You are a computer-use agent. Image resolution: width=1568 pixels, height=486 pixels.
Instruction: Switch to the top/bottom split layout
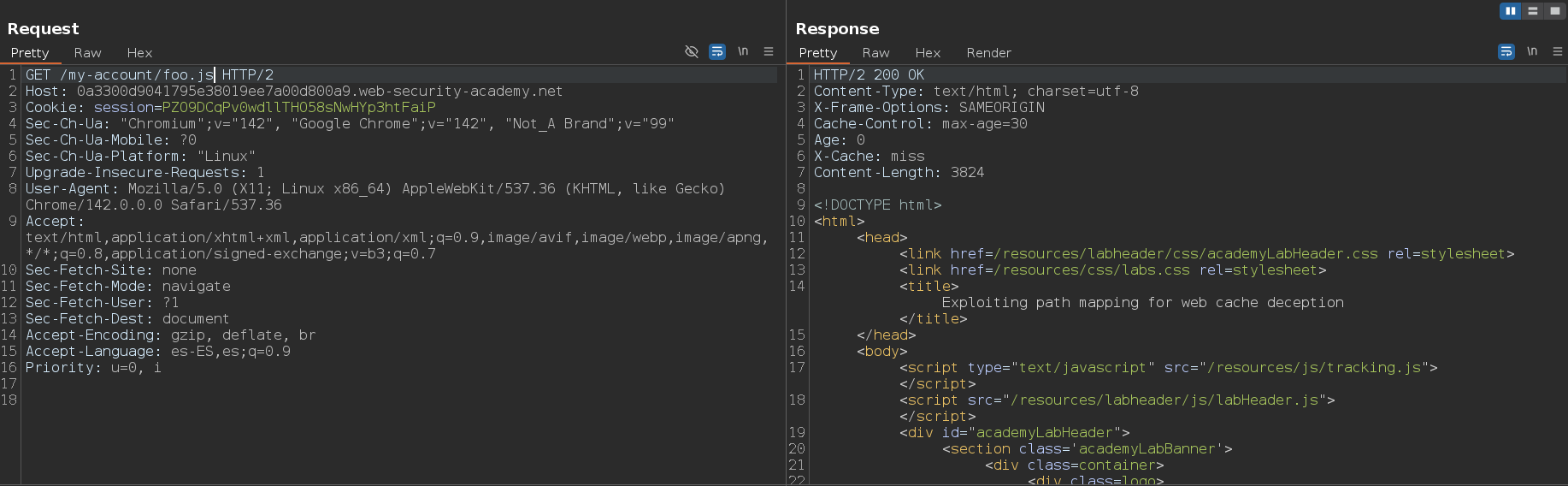tap(1533, 11)
